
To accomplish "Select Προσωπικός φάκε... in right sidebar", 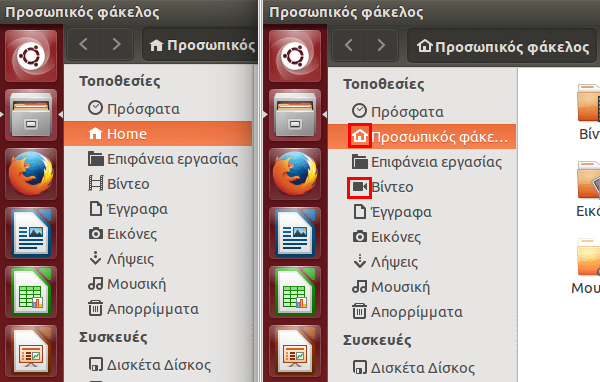I will point(422,137).
